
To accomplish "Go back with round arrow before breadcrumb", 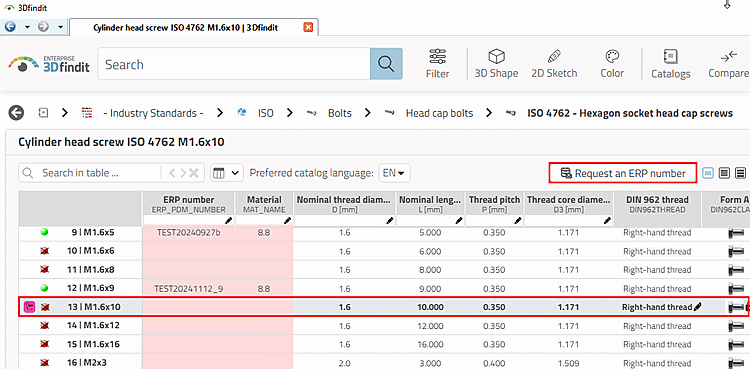I will (x=16, y=113).
